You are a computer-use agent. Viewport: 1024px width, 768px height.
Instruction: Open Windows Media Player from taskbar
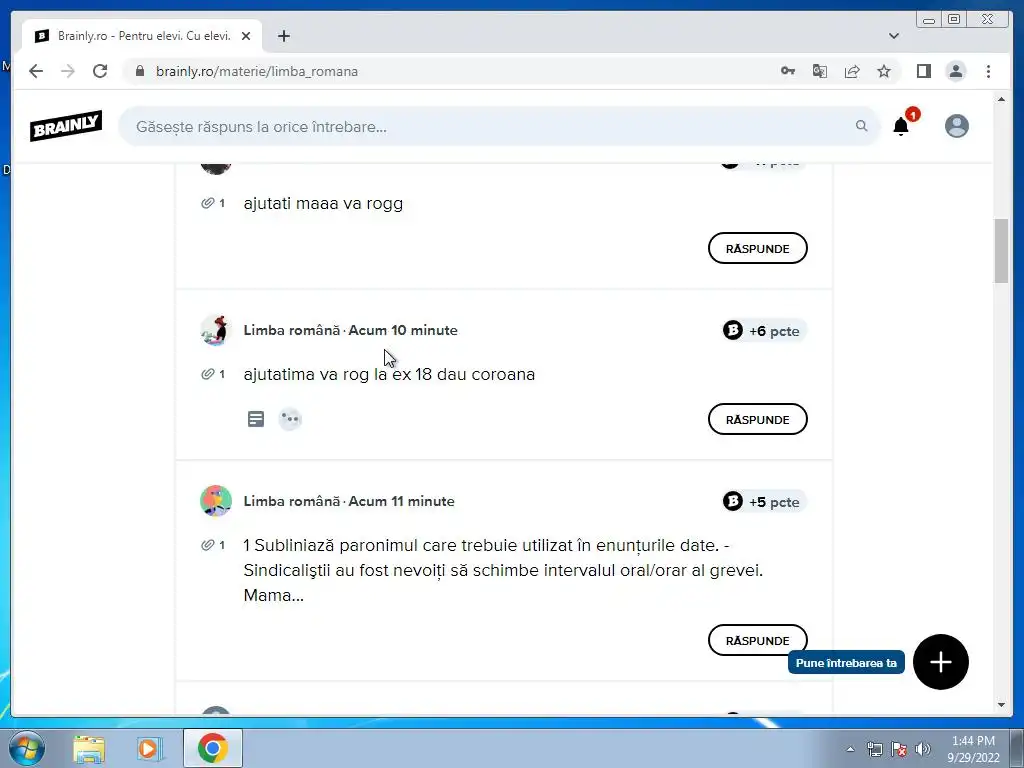pos(149,748)
